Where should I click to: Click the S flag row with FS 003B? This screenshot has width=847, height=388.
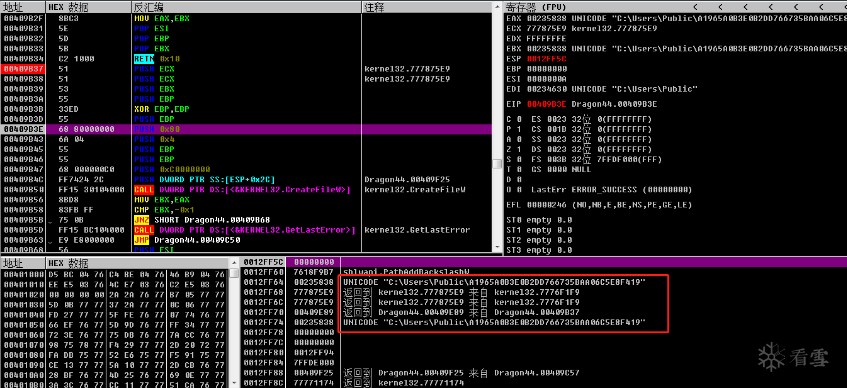584,159
